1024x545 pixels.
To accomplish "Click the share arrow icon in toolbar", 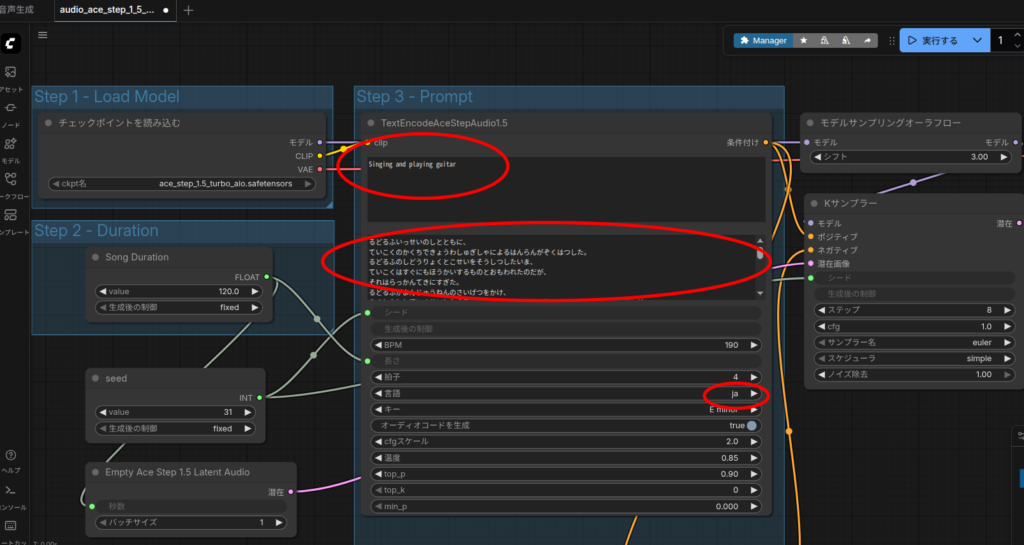I will point(867,41).
